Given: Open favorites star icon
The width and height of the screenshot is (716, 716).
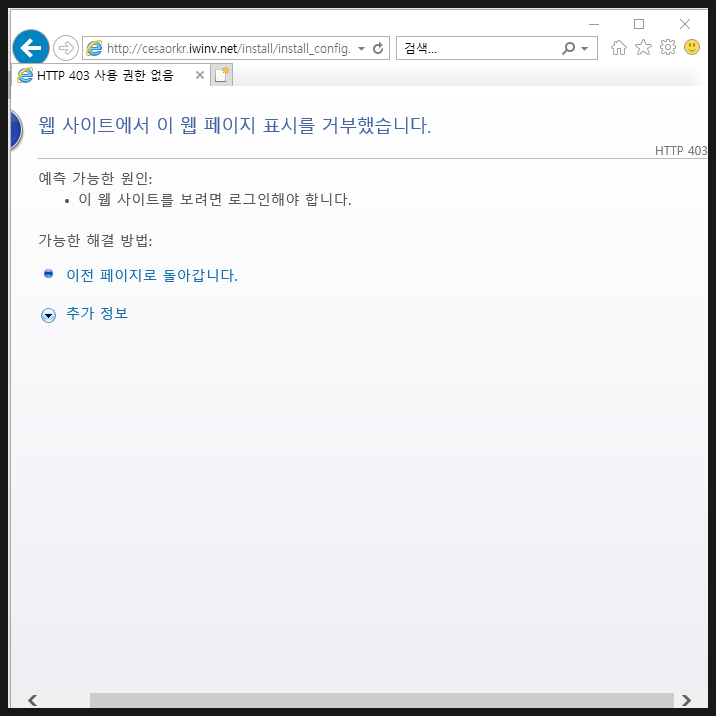Looking at the screenshot, I should (643, 47).
